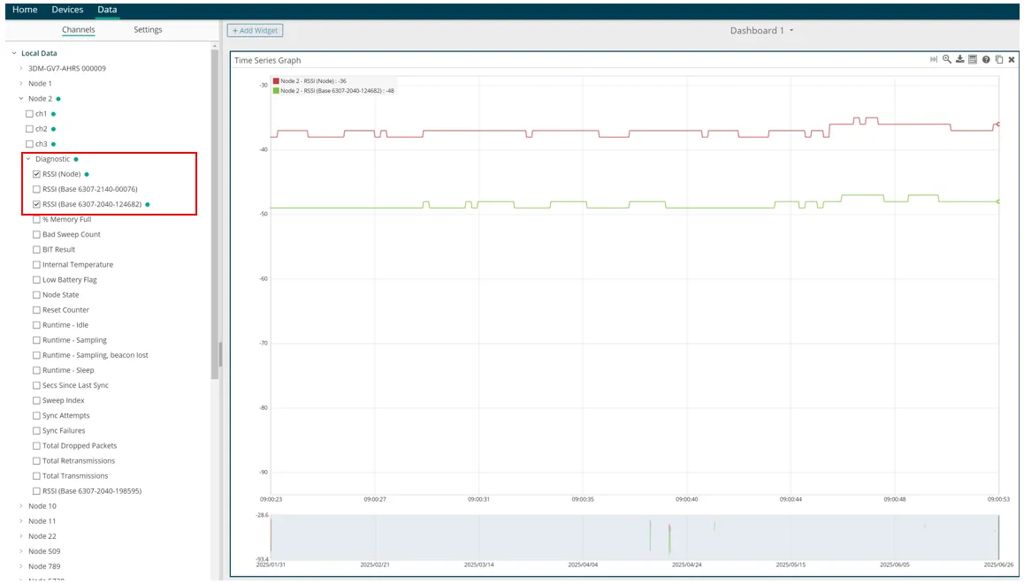Click the jump-to-latest data icon
This screenshot has height=583, width=1024.
934,60
